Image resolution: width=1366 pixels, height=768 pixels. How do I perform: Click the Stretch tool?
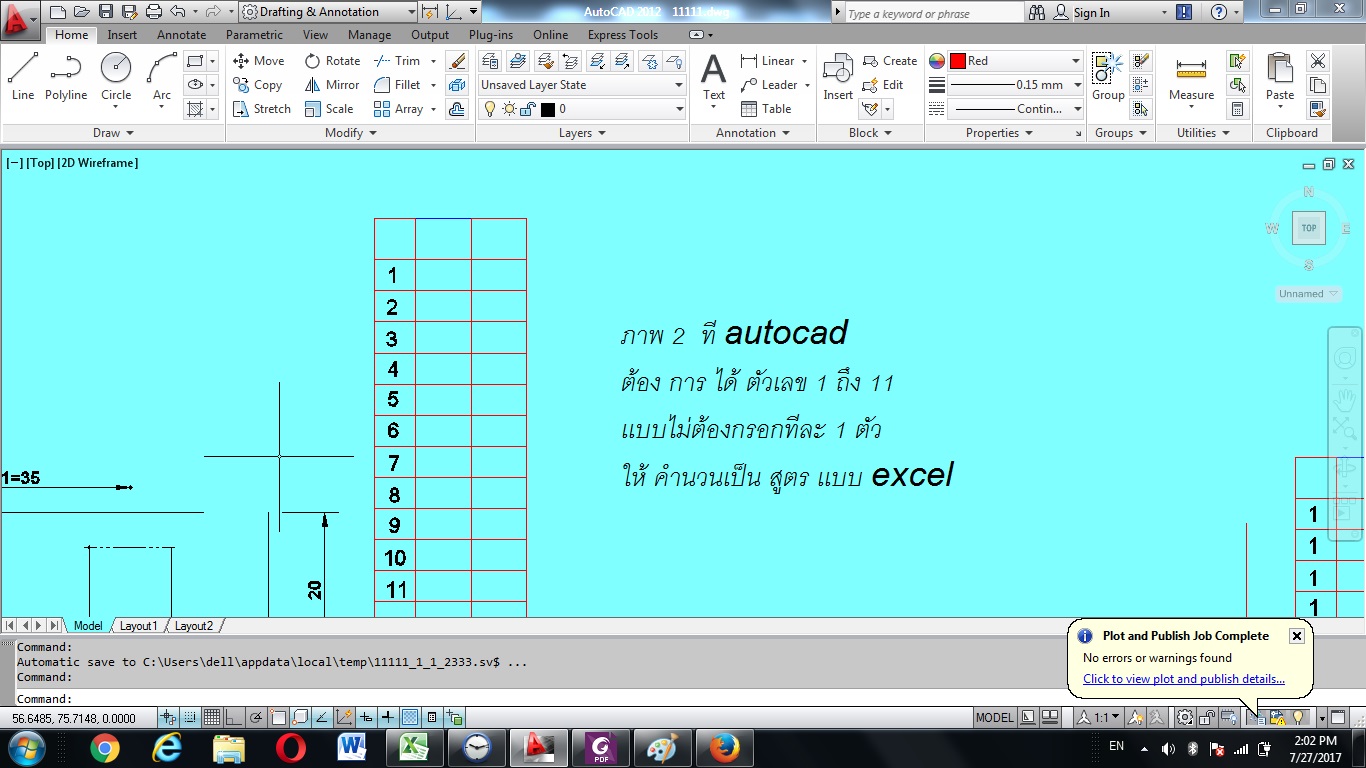pos(262,109)
